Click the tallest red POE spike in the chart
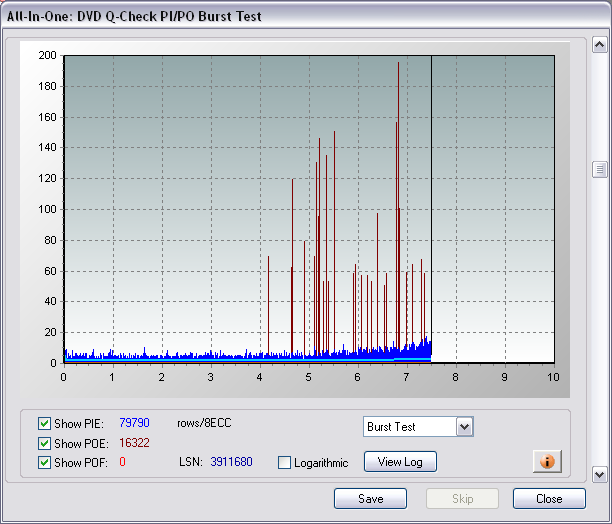 point(398,203)
